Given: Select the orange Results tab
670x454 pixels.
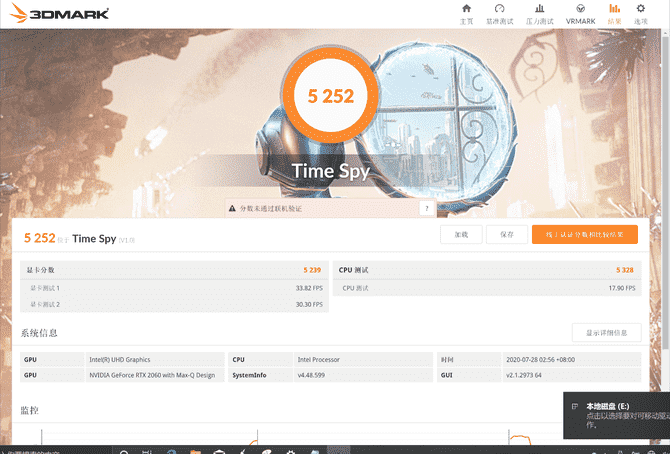Looking at the screenshot, I should point(614,14).
